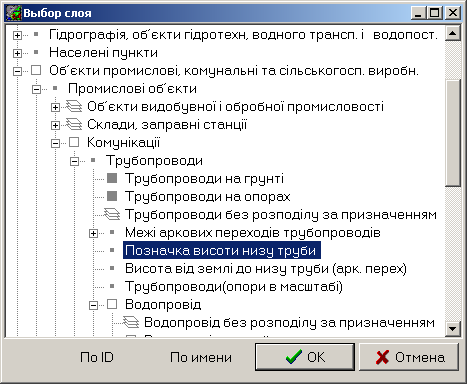The image size is (467, 384).
Task: Expand Межі аркових переходів трубопроводів
Action: 93,233
